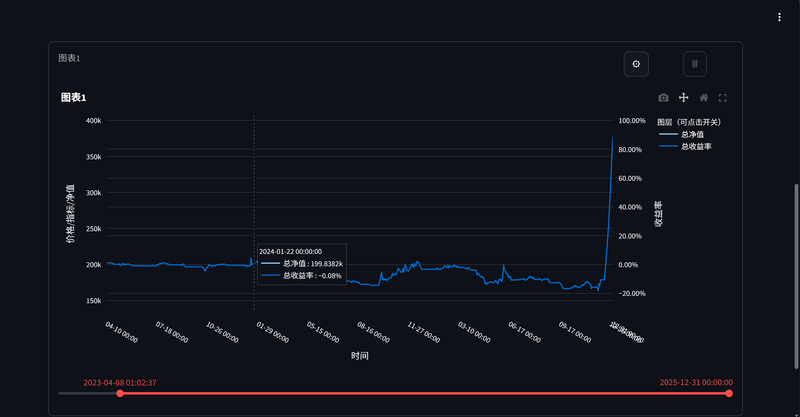Select the pan tool icon

[x=684, y=97]
